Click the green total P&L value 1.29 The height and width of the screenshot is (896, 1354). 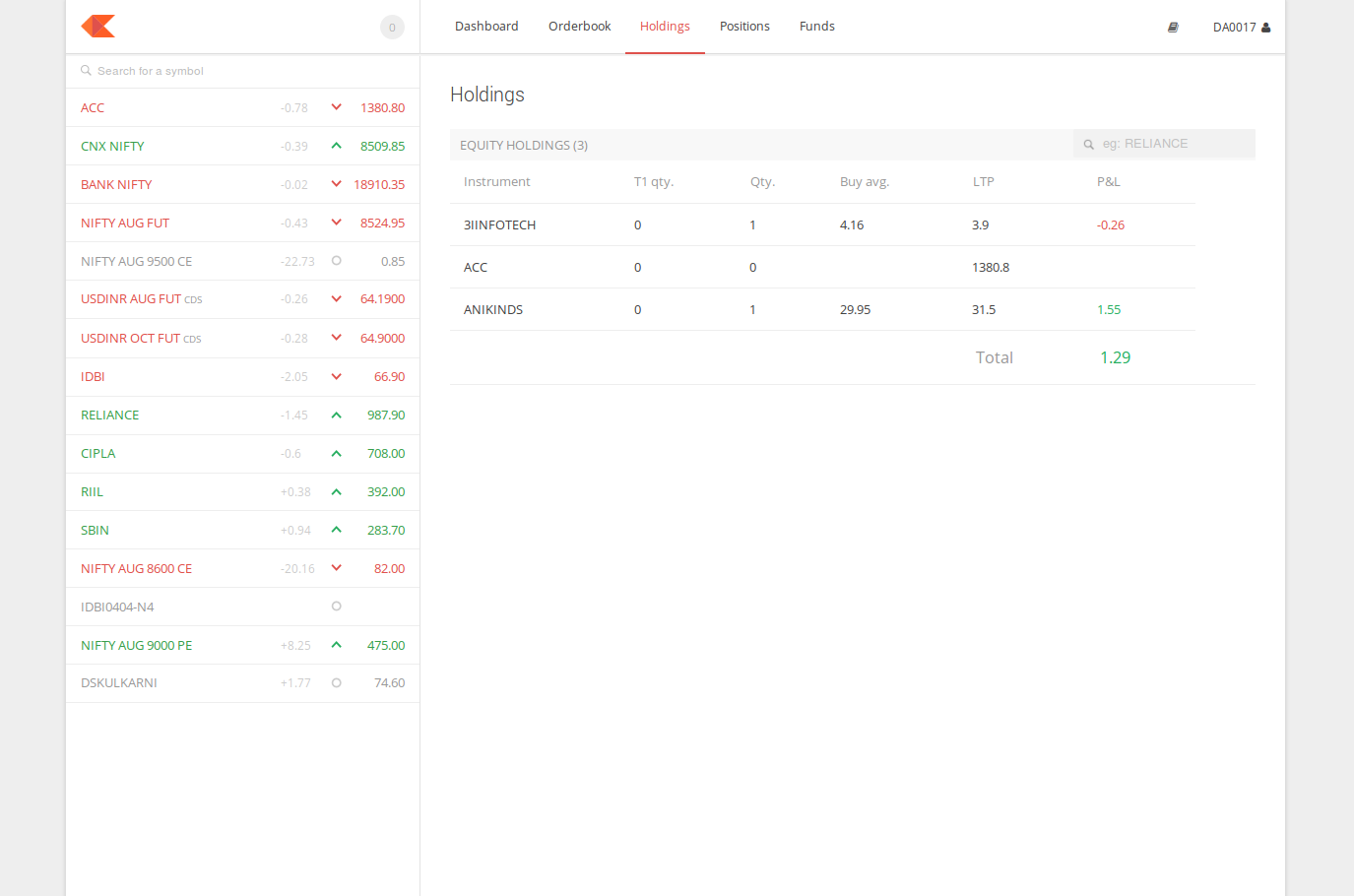(1115, 357)
